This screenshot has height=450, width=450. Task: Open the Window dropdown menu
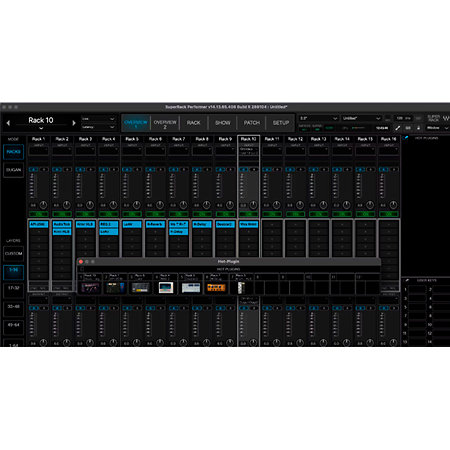point(437,128)
